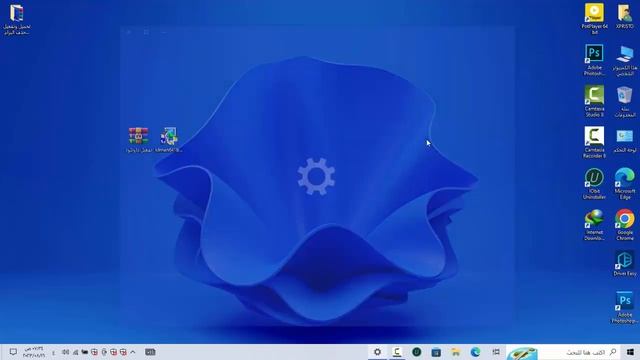Open the Action Center notifications icon
Image resolution: width=640 pixels, height=360 pixels.
[13, 352]
